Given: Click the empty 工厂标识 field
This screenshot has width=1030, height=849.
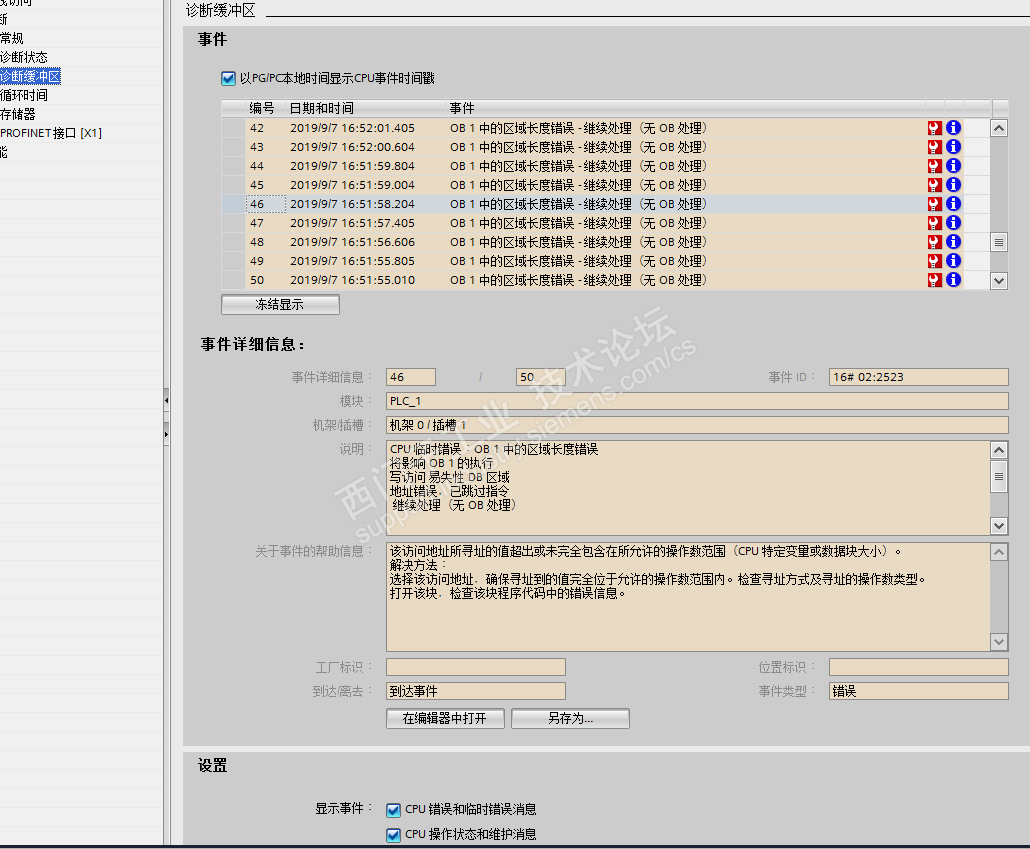Looking at the screenshot, I should coord(476,668).
